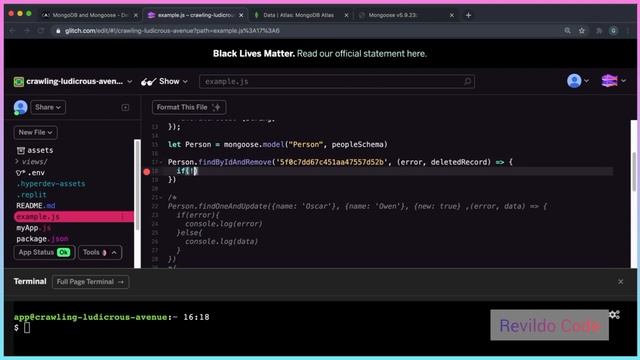This screenshot has height=360, width=640.
Task: Open the crawling-ludicrous-avenue project menu
Action: [x=73, y=81]
